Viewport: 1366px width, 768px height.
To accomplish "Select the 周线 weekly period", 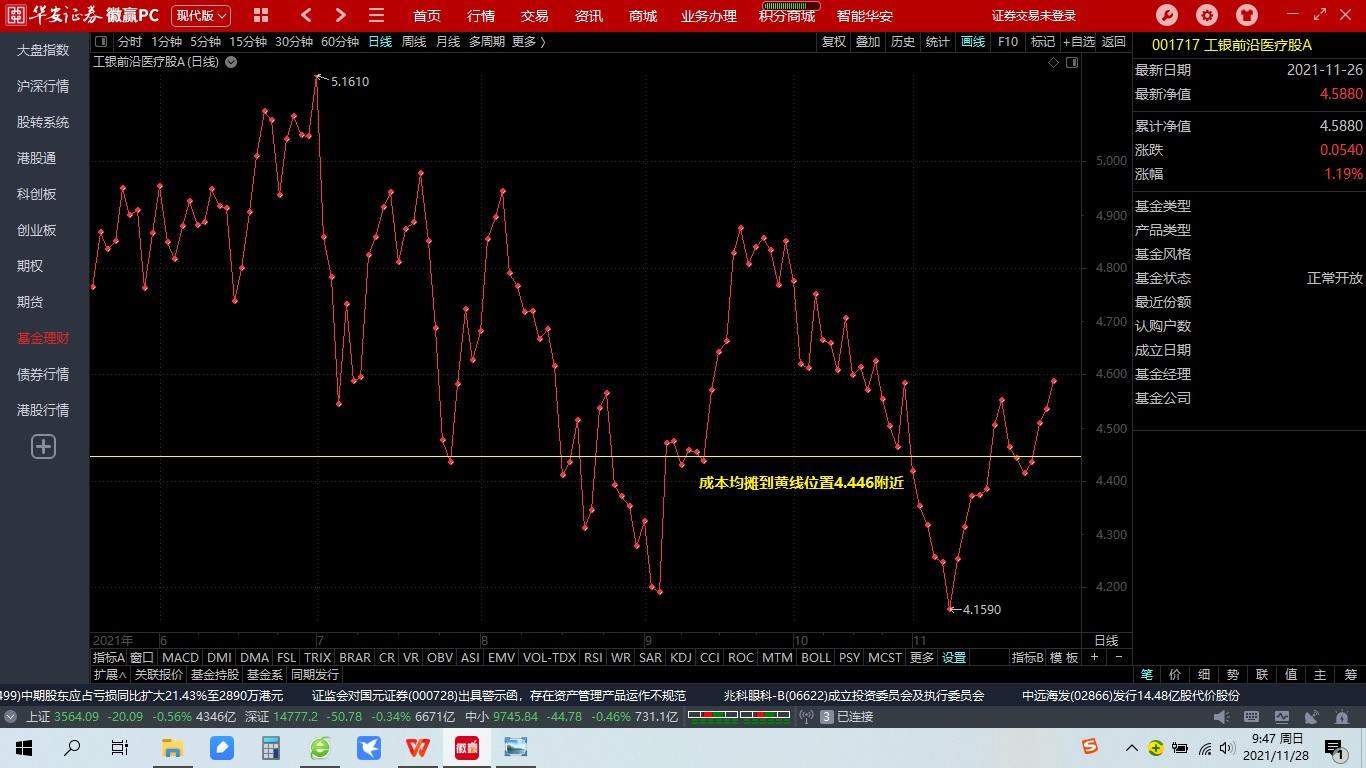I will pyautogui.click(x=414, y=42).
